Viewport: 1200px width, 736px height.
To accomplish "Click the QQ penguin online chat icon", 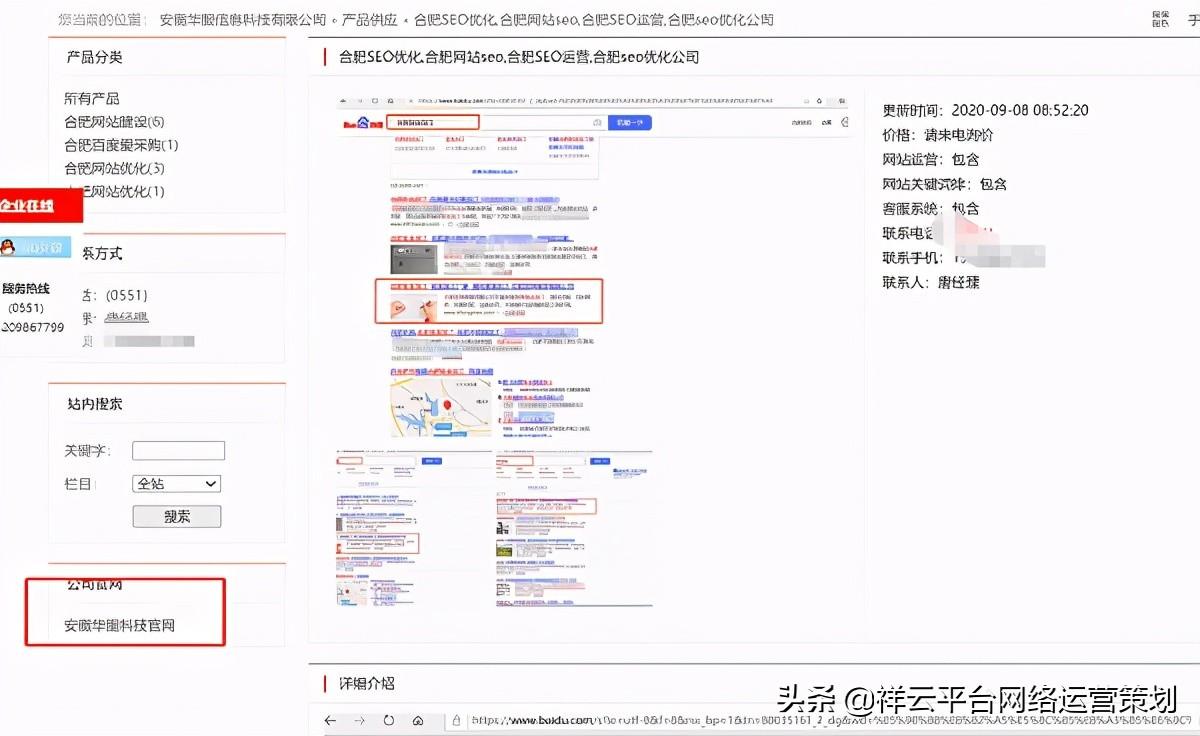I will 36,247.
